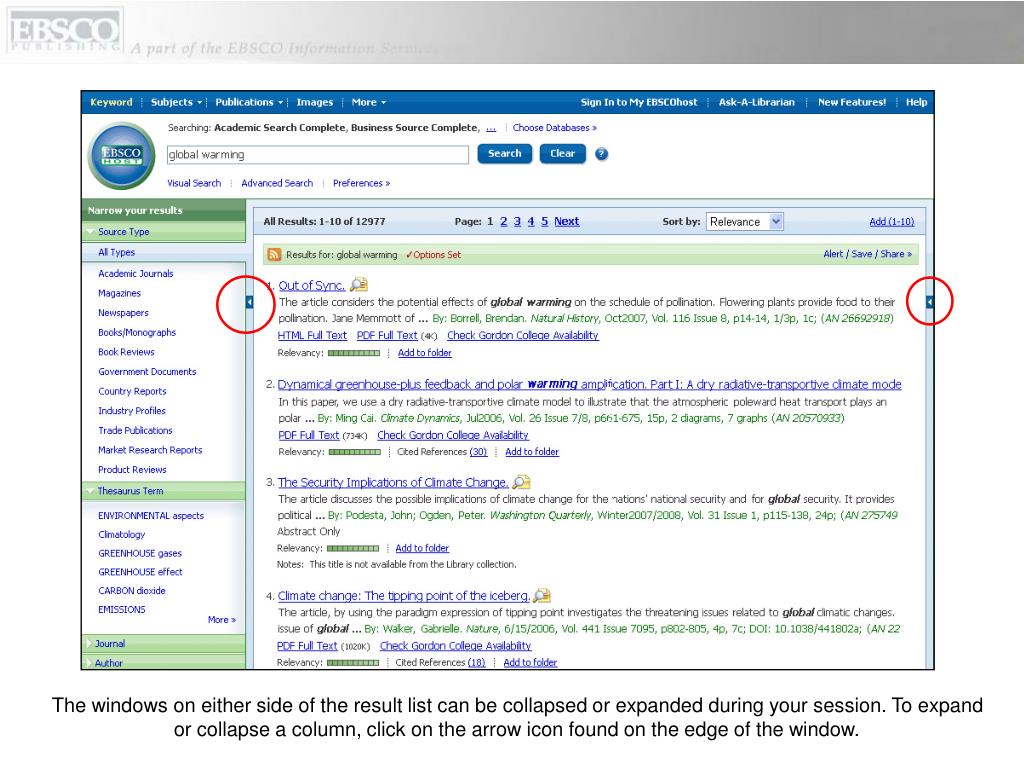
Task: Click Sign In to My EBSCOhost
Action: coord(639,102)
